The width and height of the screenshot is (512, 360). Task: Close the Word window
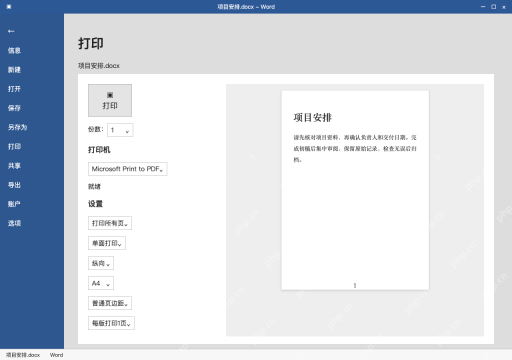pyautogui.click(x=504, y=7)
